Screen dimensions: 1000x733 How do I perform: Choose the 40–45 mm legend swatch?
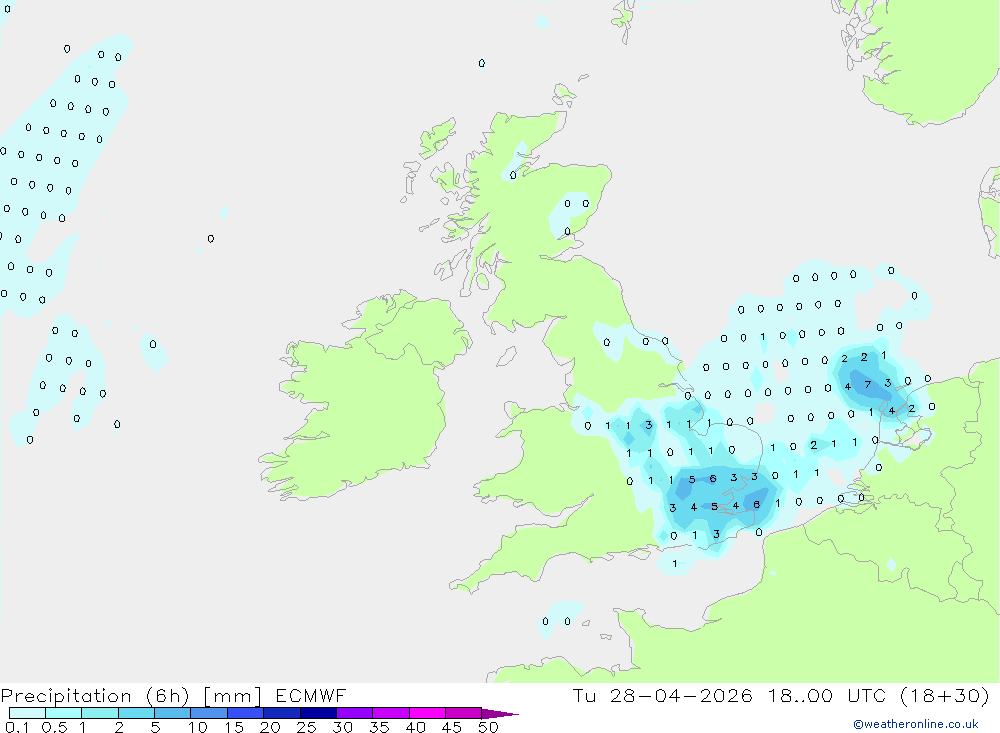(x=427, y=713)
